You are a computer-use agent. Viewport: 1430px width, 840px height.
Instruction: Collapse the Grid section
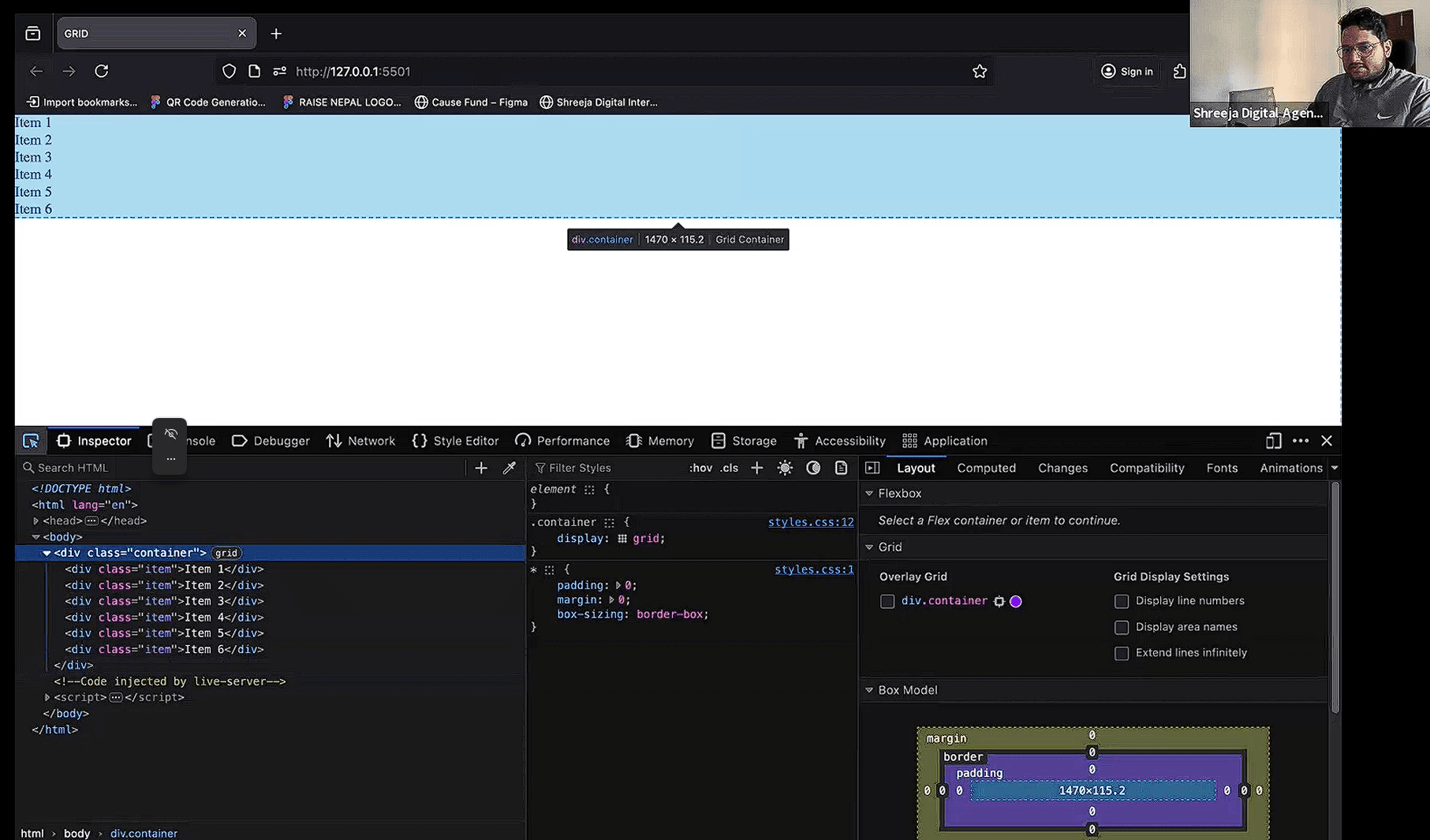869,547
